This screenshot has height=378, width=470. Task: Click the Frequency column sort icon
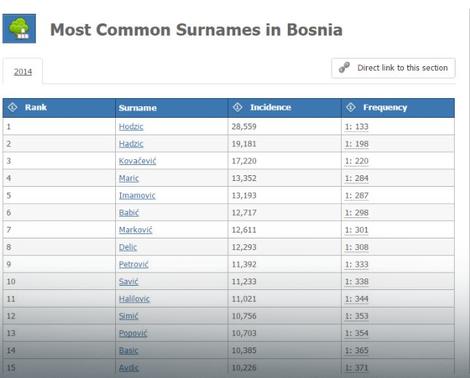[x=351, y=107]
